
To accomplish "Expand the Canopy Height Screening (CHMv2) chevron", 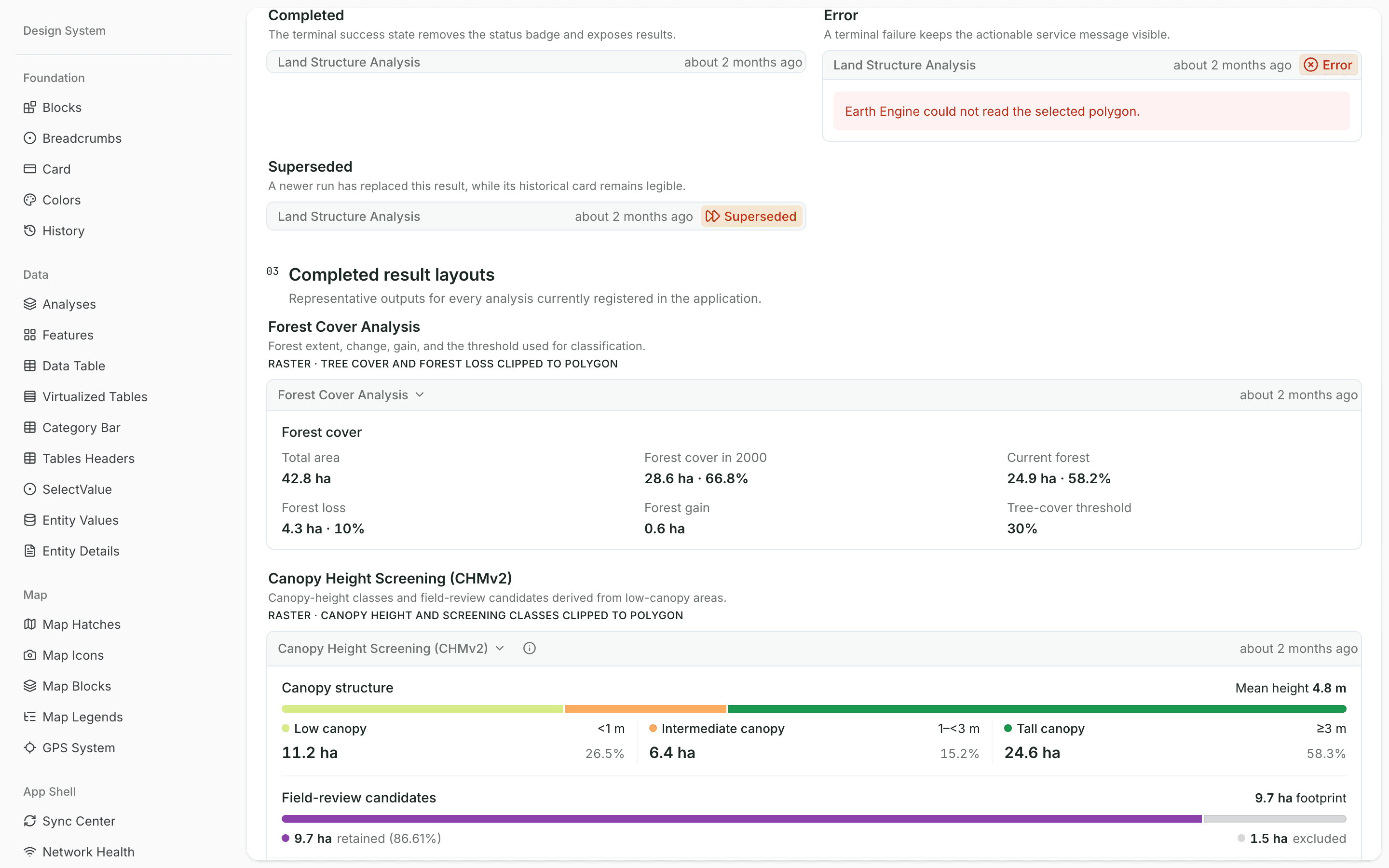I will (x=499, y=648).
